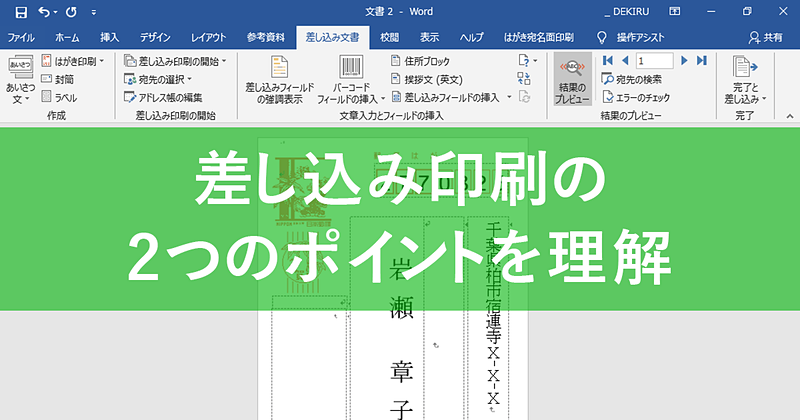This screenshot has height=420, width=800.
Task: Switch to the 校閲 tab
Action: click(x=389, y=37)
